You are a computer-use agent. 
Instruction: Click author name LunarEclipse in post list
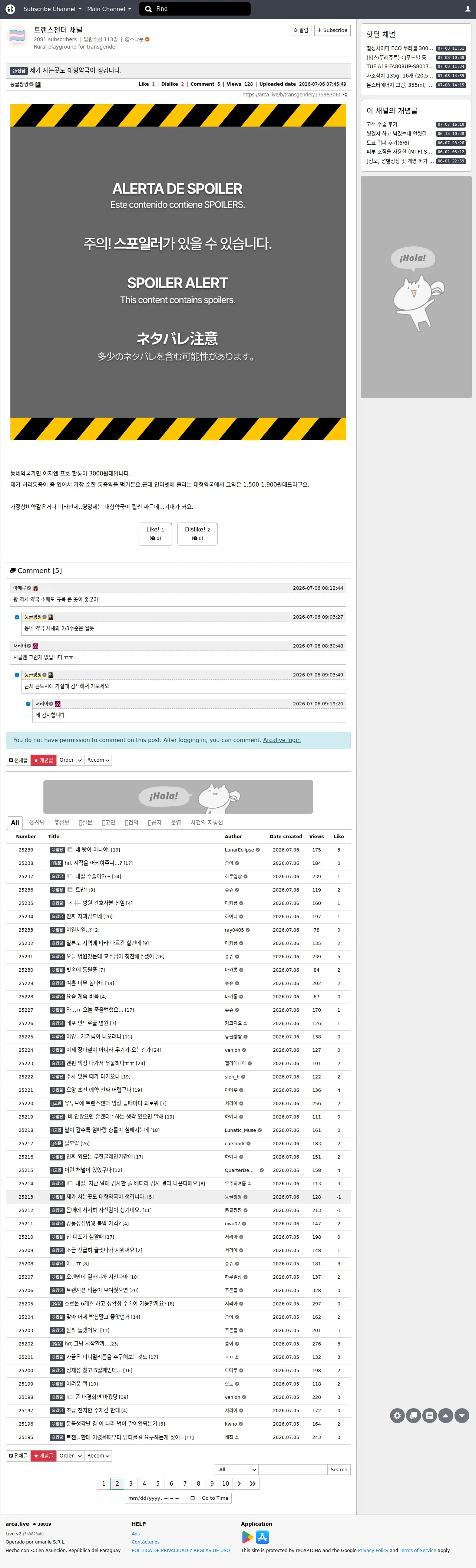coord(239,850)
